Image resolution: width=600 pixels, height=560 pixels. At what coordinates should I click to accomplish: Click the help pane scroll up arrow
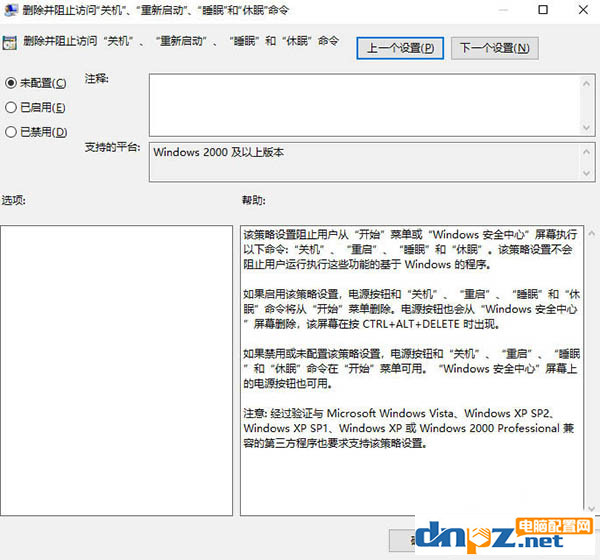592,233
